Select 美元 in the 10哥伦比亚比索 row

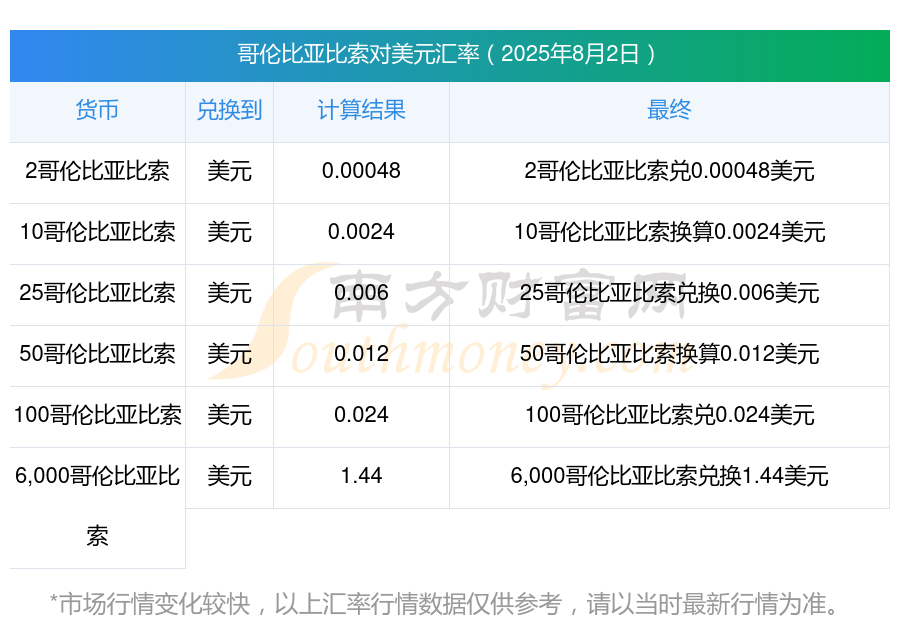(229, 232)
